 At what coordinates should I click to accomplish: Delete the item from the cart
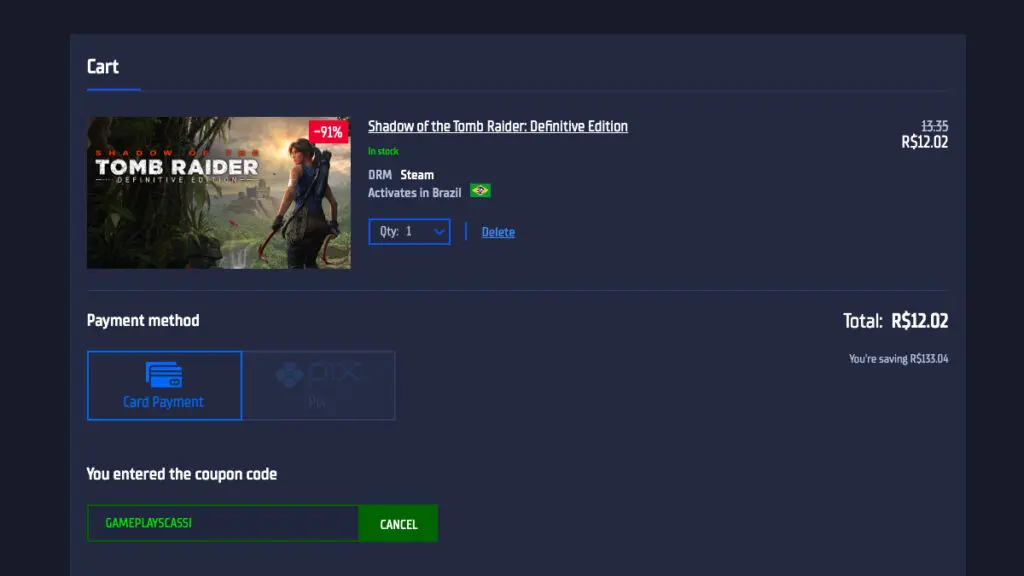498,232
